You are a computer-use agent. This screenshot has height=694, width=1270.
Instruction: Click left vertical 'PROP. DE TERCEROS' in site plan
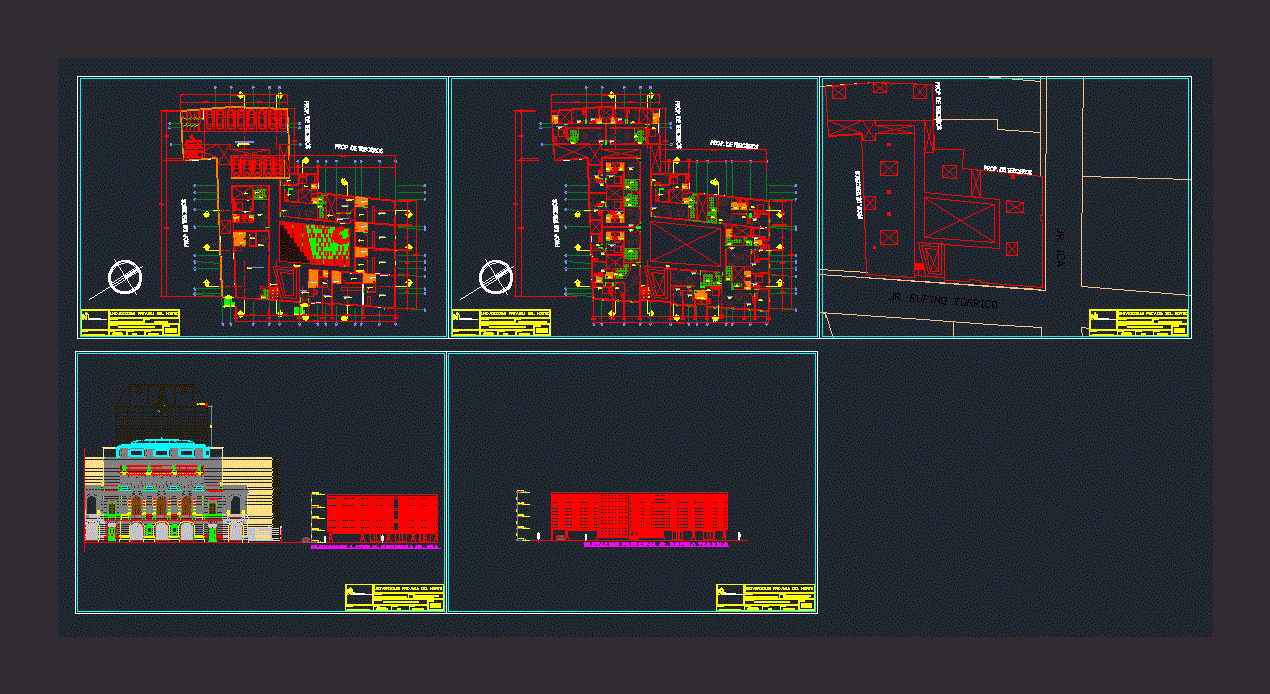[x=858, y=194]
